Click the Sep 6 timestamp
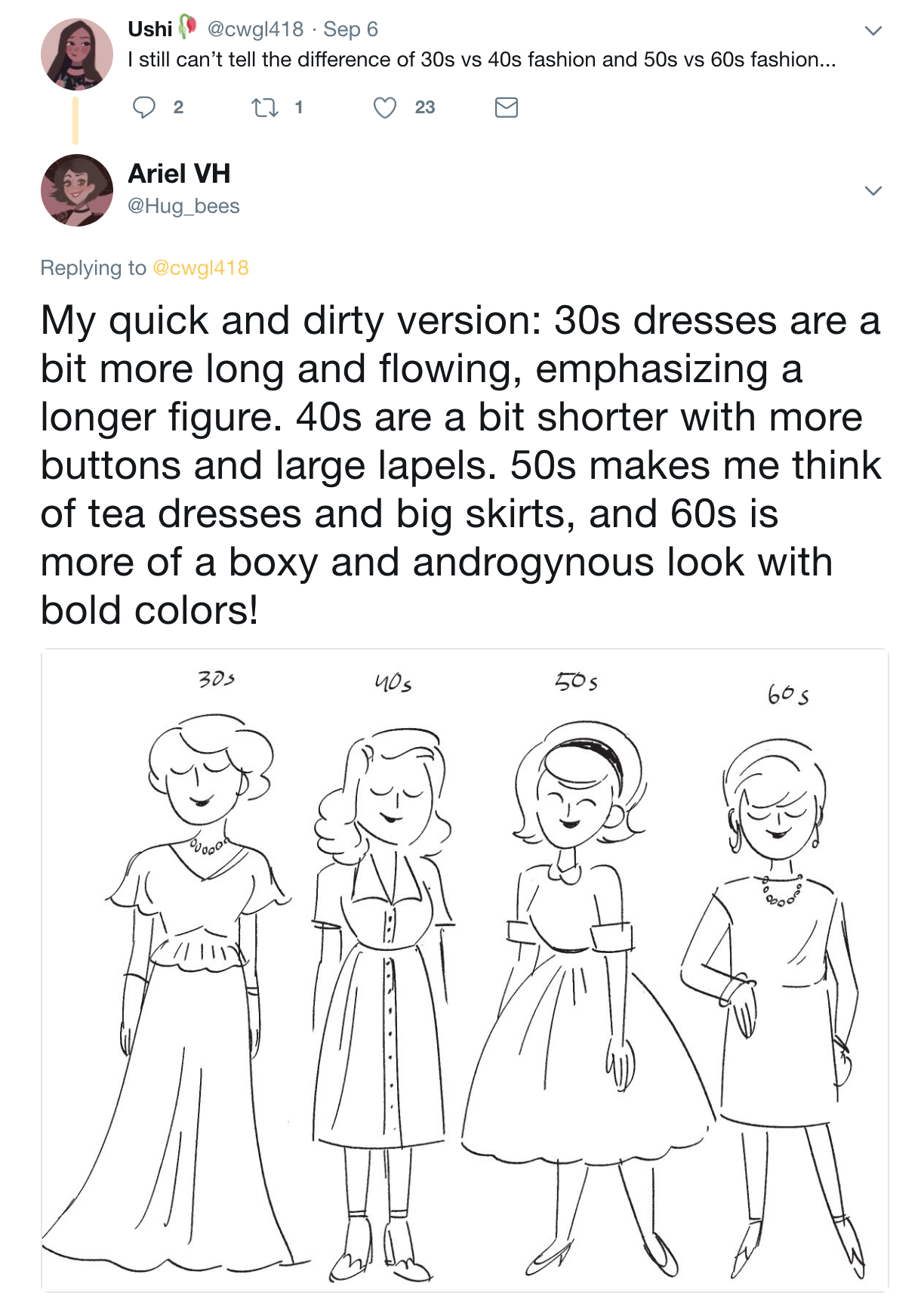This screenshot has width=924, height=1305. point(350,29)
